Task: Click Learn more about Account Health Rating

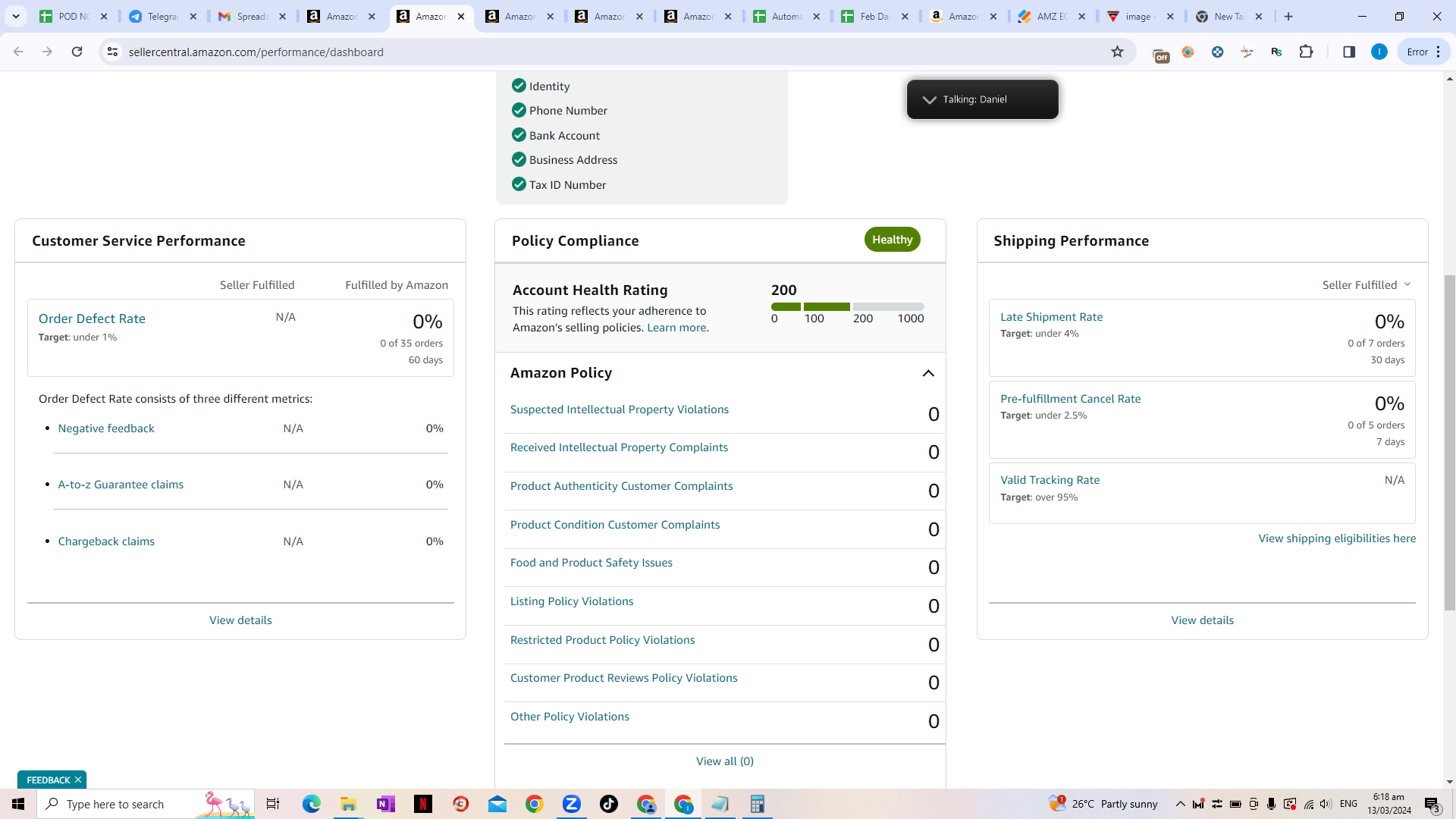Action: [676, 328]
